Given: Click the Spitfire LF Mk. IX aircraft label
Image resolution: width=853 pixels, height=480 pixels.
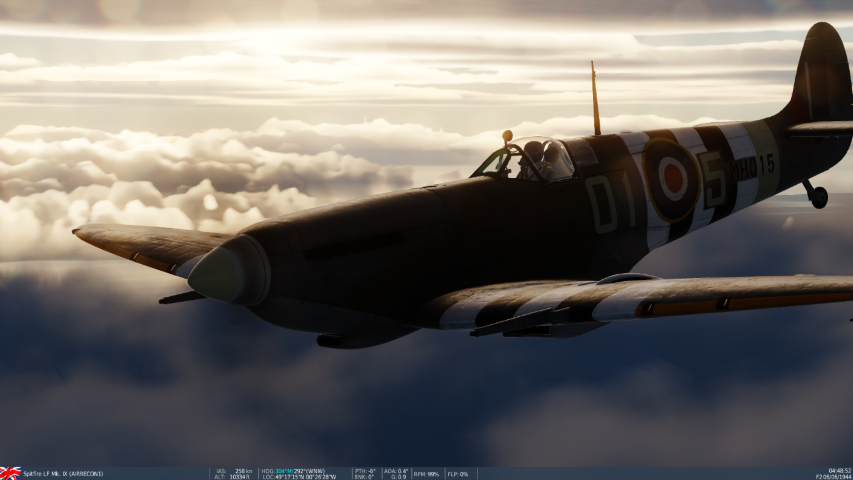Looking at the screenshot, I should coord(63,474).
